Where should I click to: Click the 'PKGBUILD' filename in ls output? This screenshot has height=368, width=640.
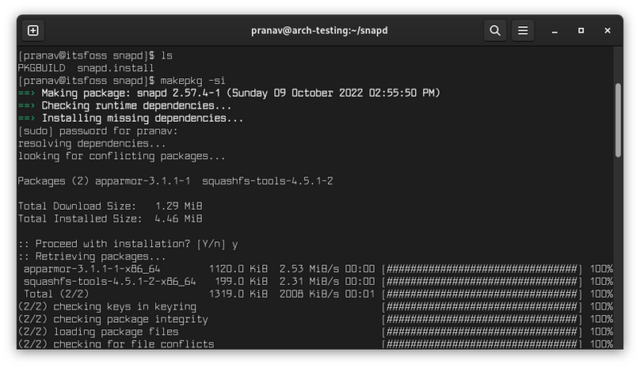(x=42, y=68)
